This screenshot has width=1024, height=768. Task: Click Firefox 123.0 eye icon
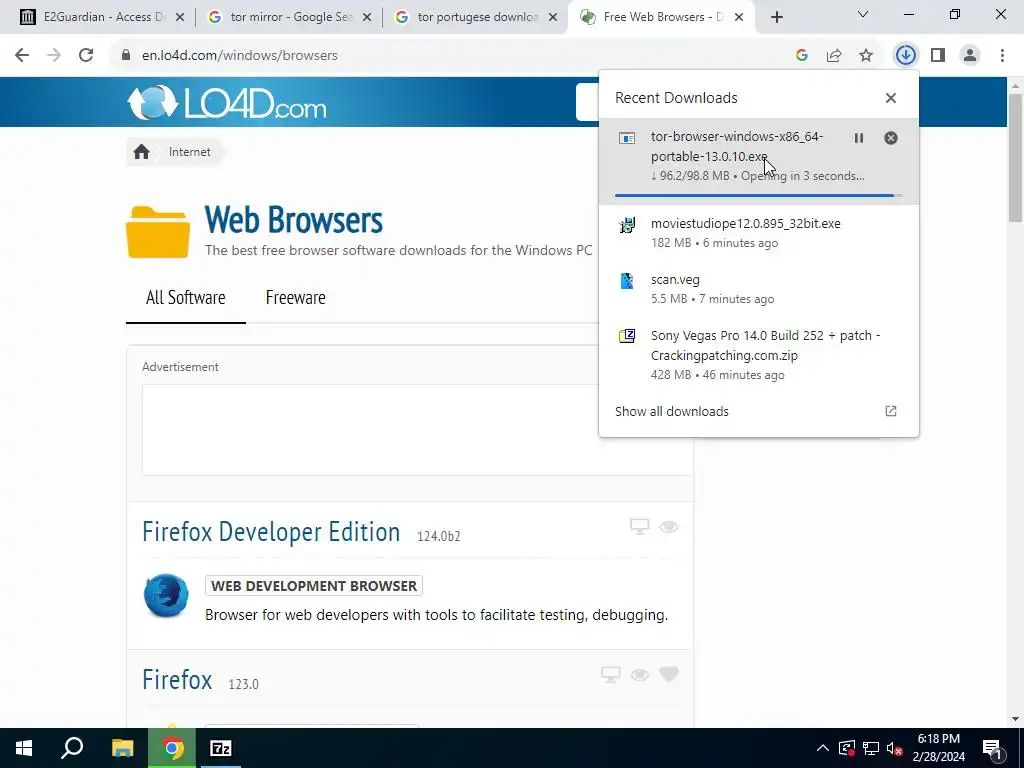[639, 675]
